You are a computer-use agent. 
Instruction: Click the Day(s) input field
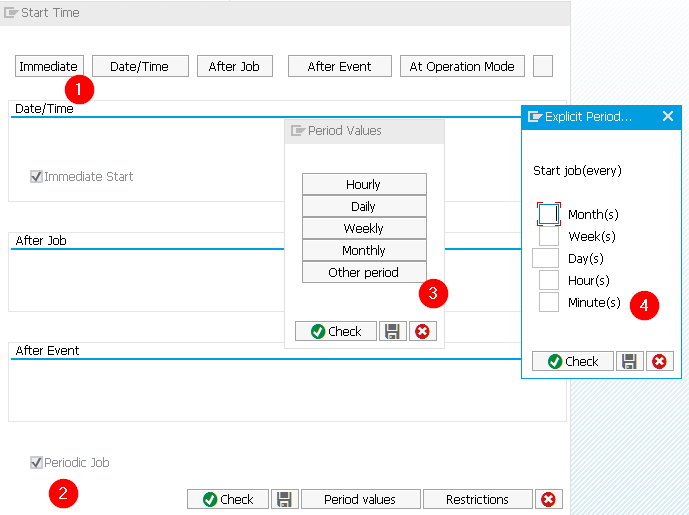[545, 258]
